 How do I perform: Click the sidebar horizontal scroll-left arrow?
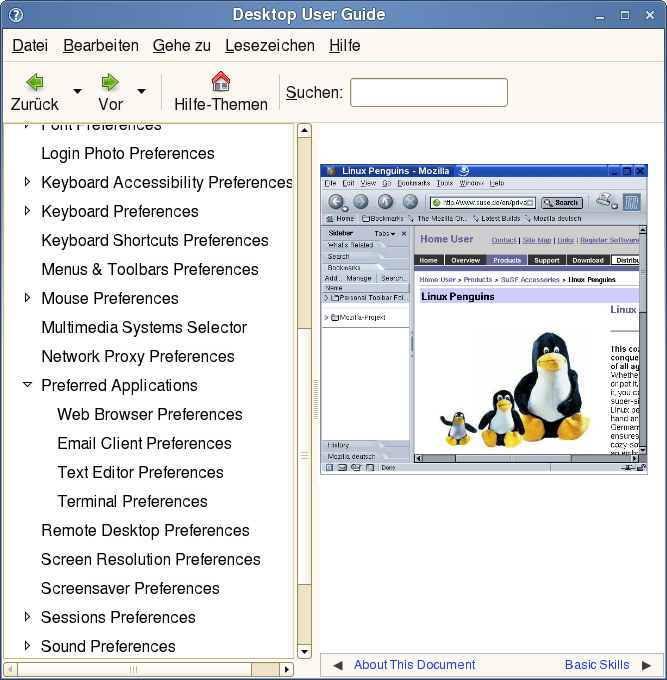coord(11,669)
